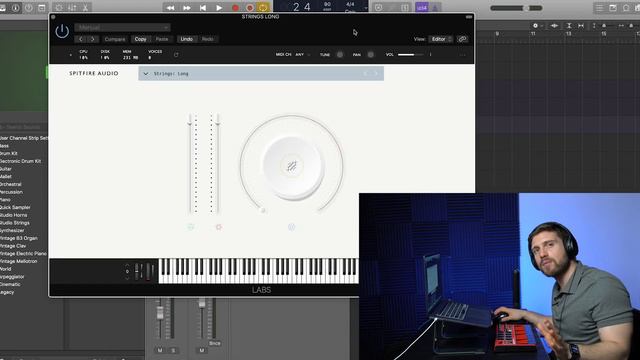640x360 pixels.
Task: Click the PAN knob
Action: [371, 54]
